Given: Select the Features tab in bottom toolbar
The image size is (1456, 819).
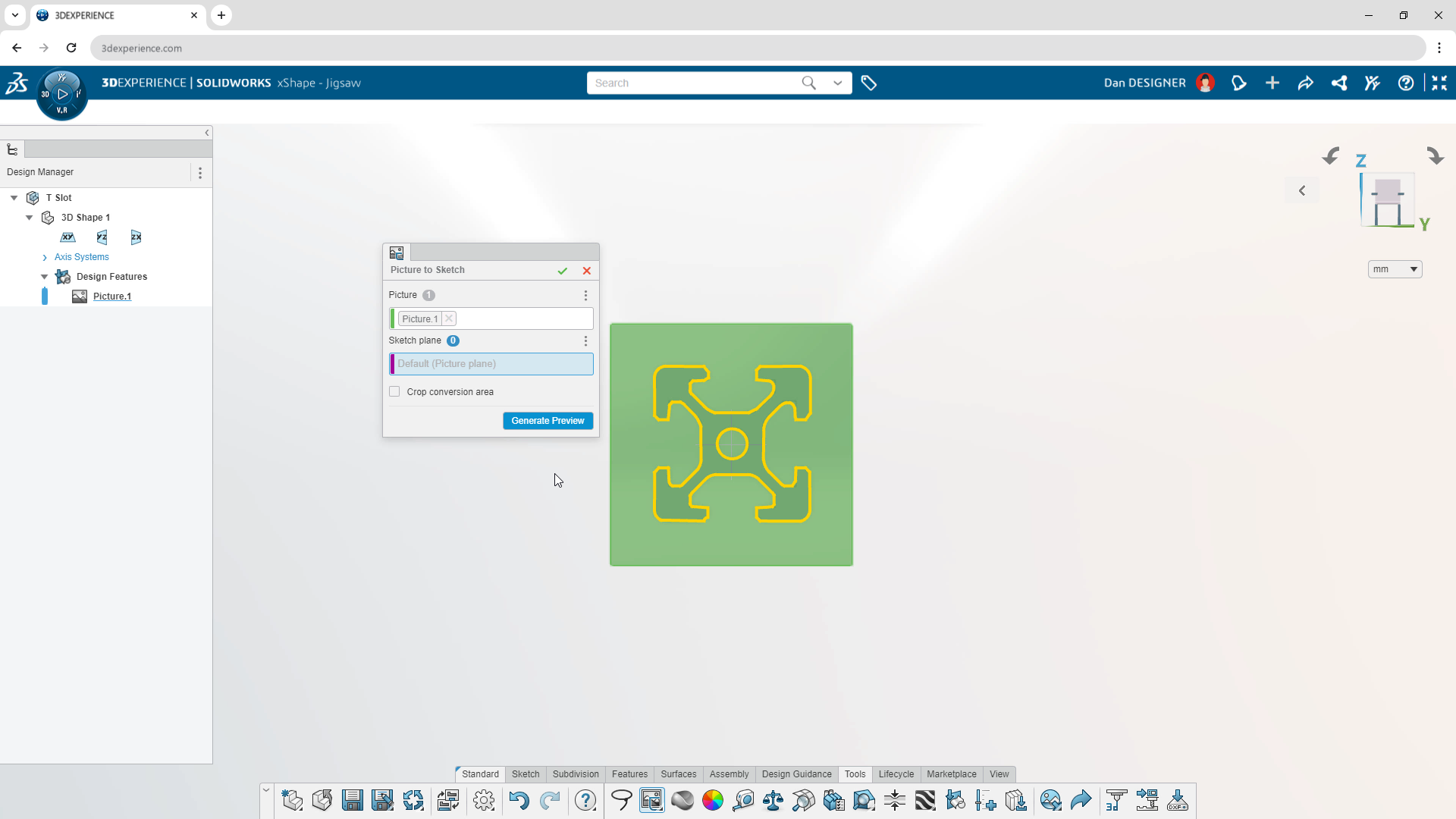Looking at the screenshot, I should (629, 774).
